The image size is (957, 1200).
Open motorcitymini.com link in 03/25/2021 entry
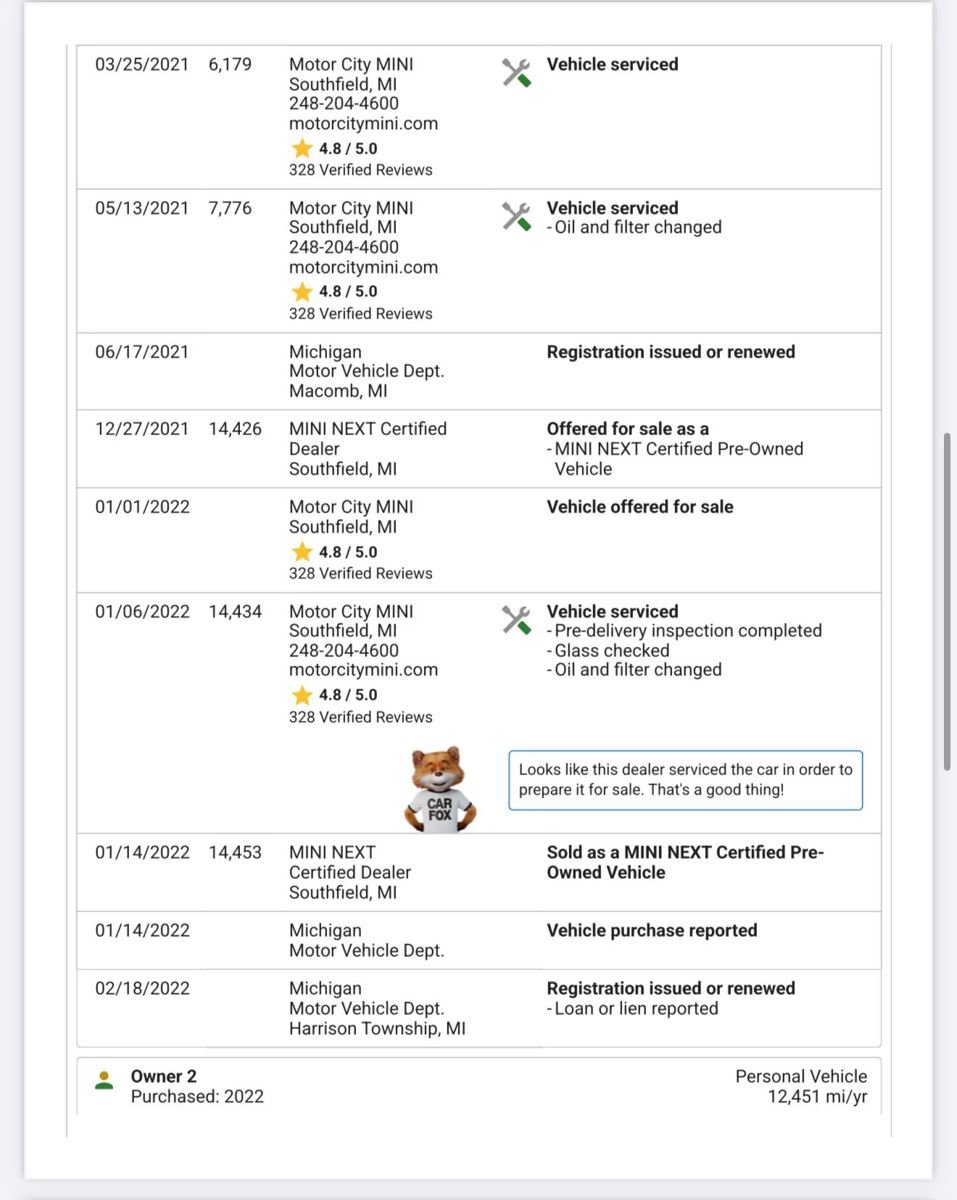[x=363, y=124]
